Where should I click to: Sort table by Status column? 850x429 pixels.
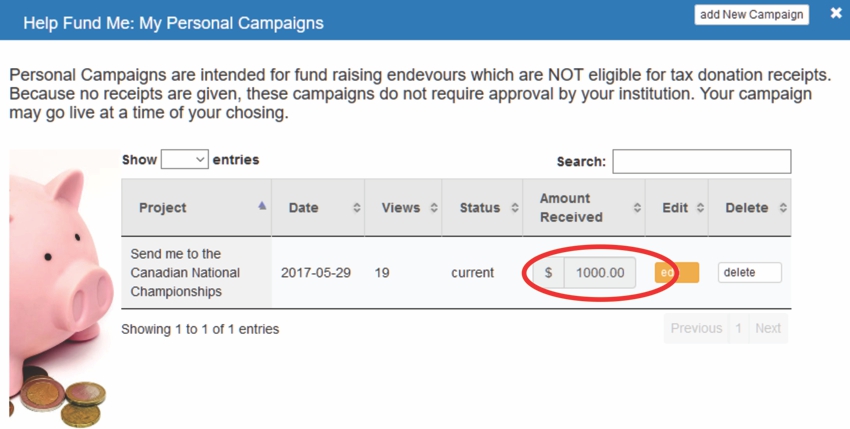pyautogui.click(x=482, y=208)
